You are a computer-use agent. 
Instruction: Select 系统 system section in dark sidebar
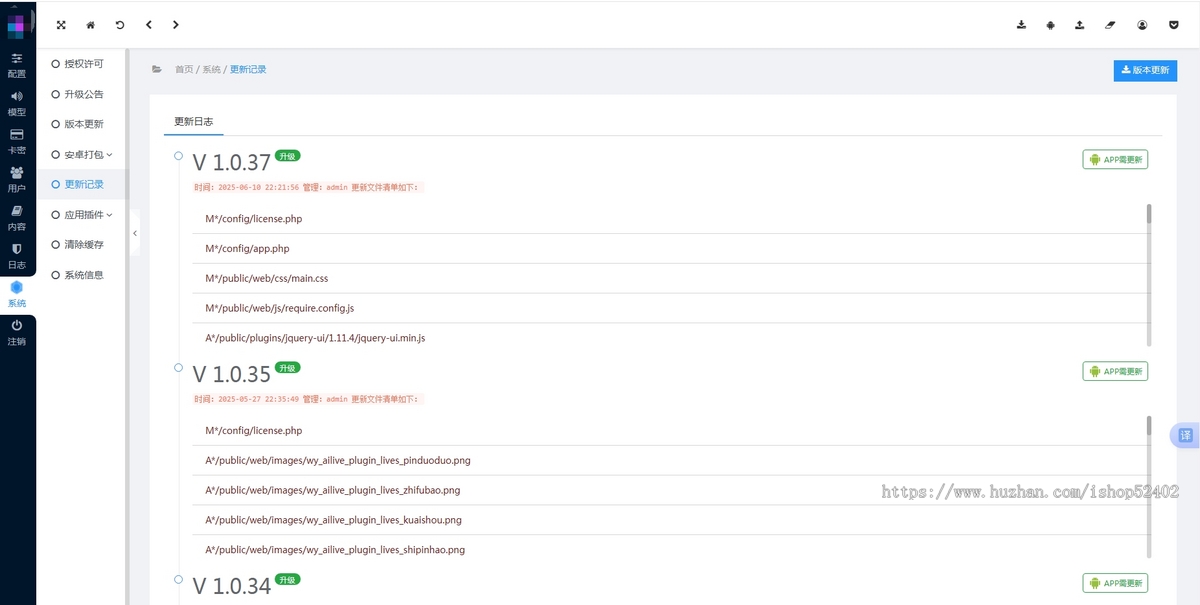17,294
